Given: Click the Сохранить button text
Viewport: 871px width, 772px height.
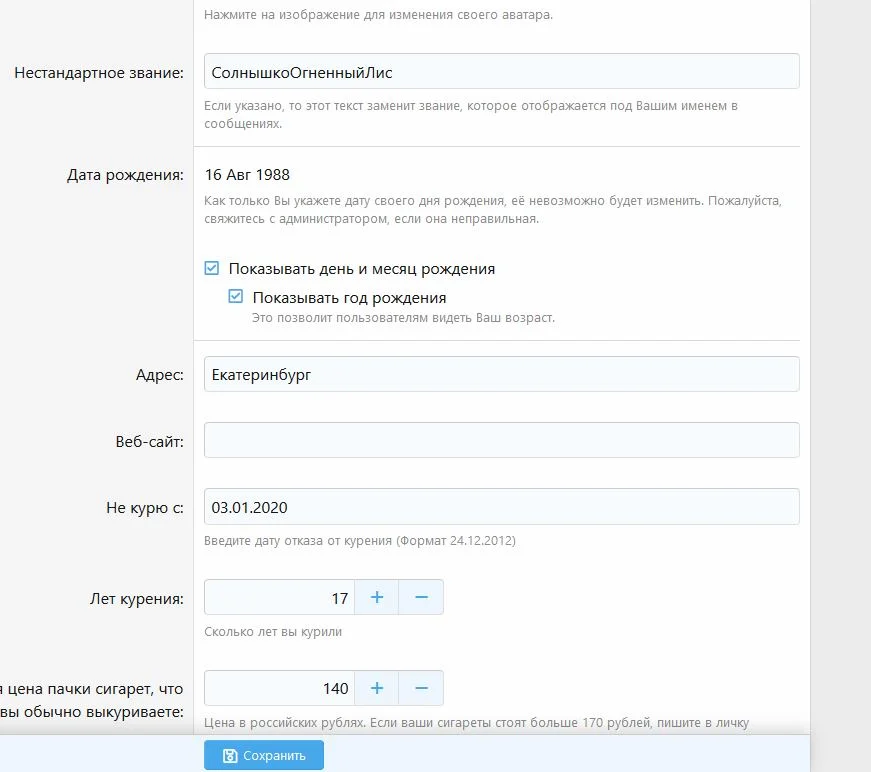Looking at the screenshot, I should (x=275, y=756).
